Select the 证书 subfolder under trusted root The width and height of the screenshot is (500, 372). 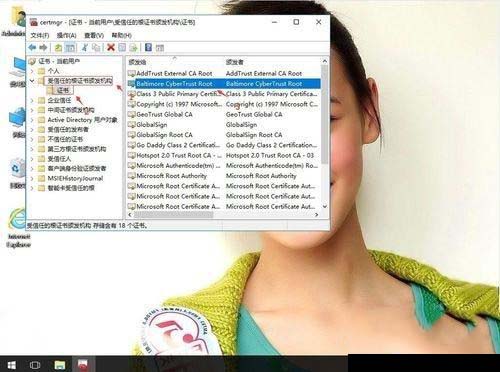tap(63, 90)
